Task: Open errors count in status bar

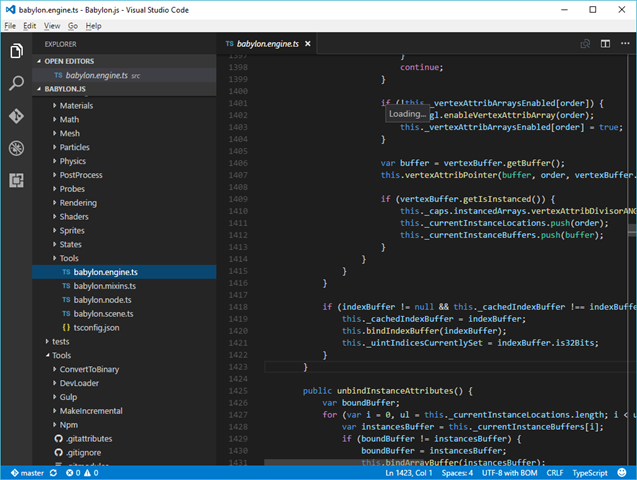Action: (73, 473)
